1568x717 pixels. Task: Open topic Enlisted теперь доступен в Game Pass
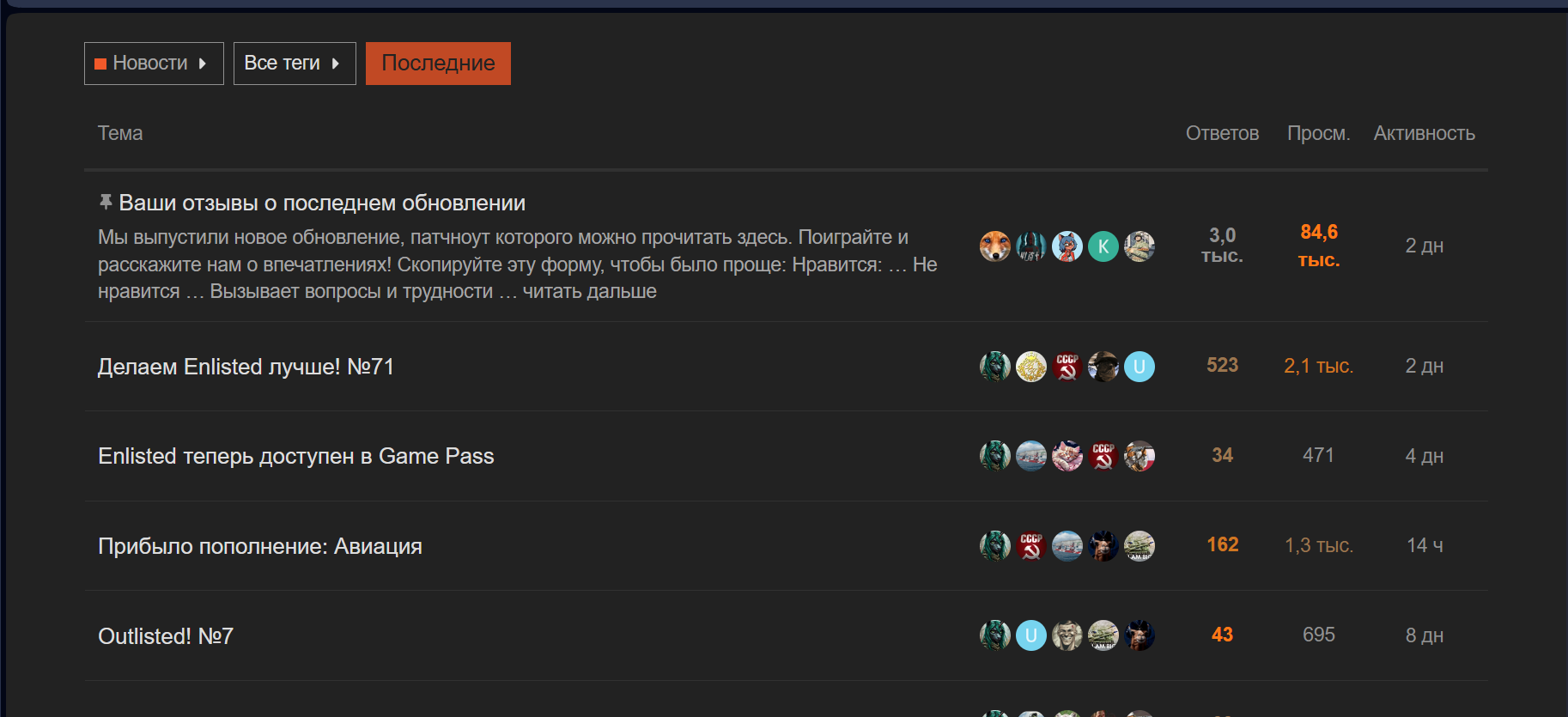tap(296, 456)
